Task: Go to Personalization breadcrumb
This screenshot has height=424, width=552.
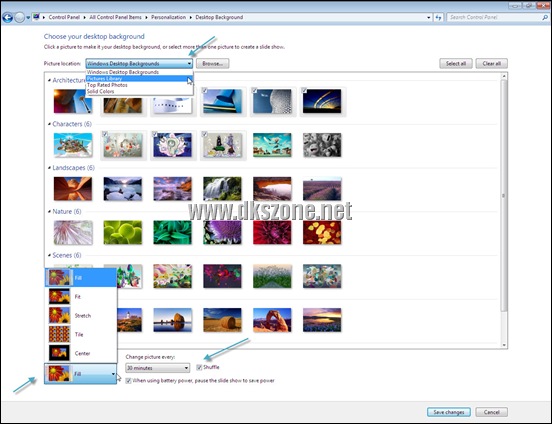Action: [168, 17]
